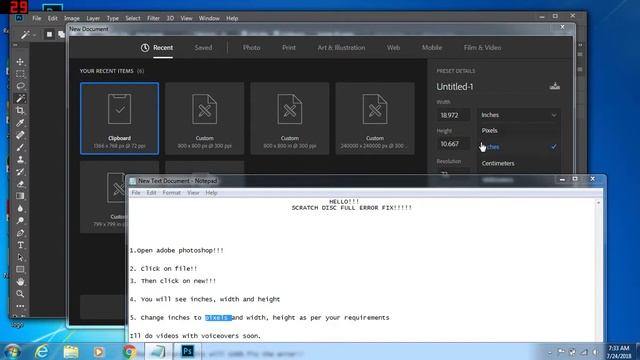Click Notepad scrollbar up arrow
The width and height of the screenshot is (640, 360).
coord(598,202)
